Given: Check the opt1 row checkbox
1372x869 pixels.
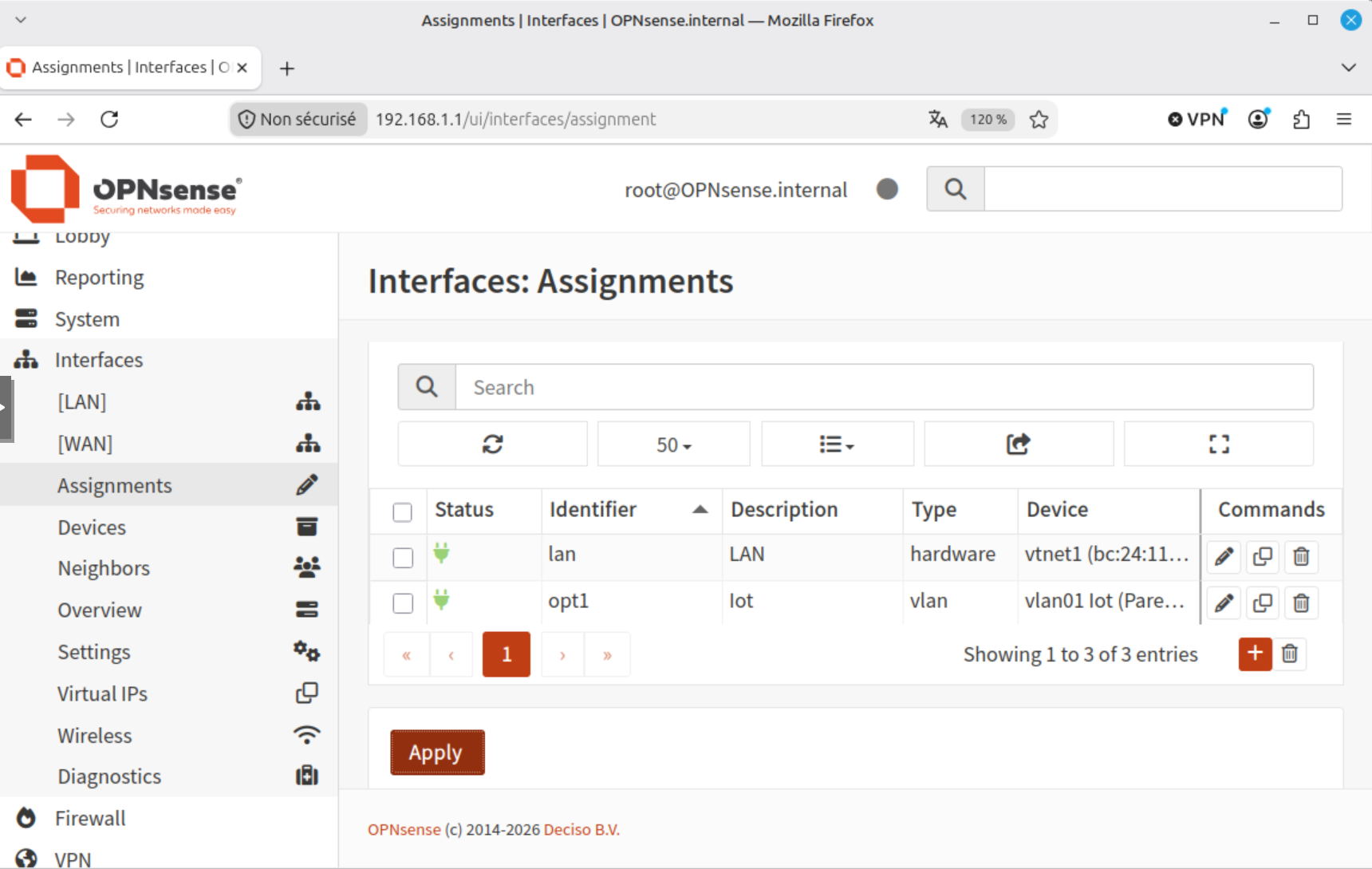Looking at the screenshot, I should coord(403,603).
